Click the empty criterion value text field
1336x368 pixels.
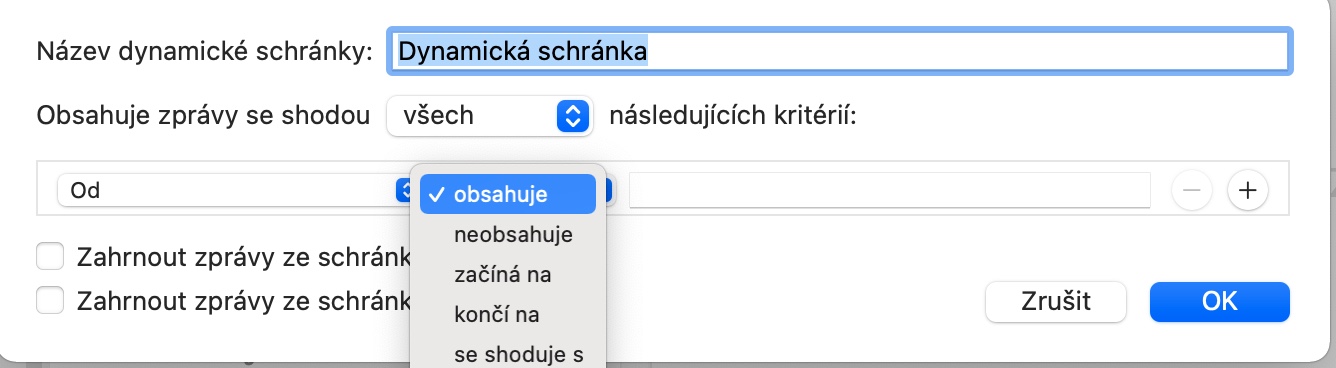(890, 189)
